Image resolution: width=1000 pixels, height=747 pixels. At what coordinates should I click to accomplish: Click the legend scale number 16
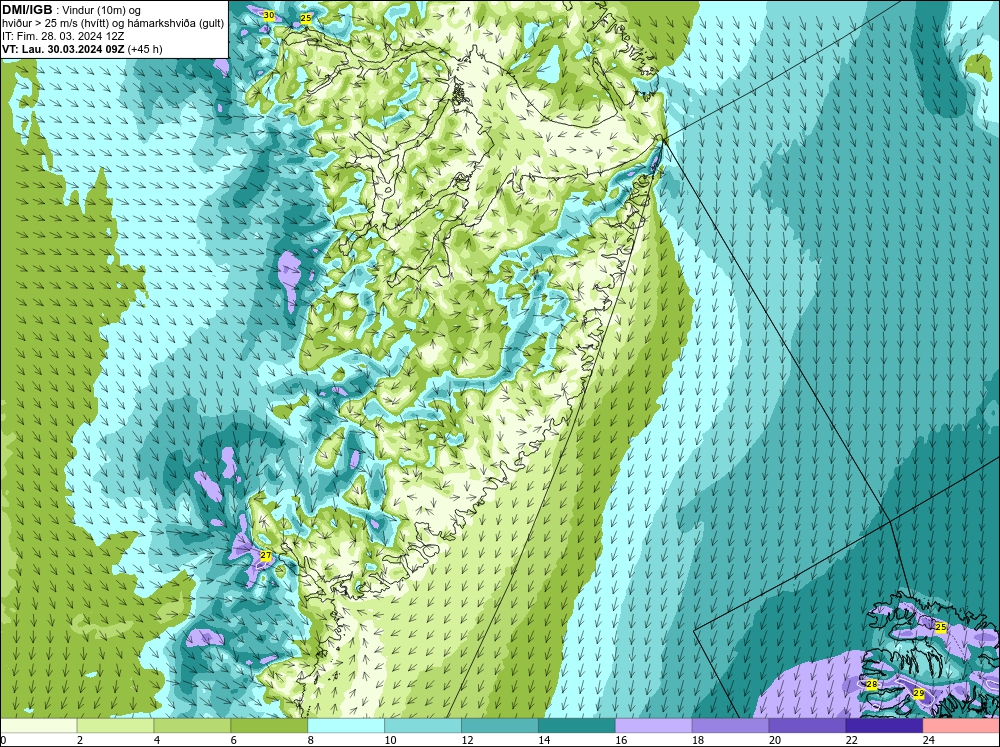click(621, 740)
